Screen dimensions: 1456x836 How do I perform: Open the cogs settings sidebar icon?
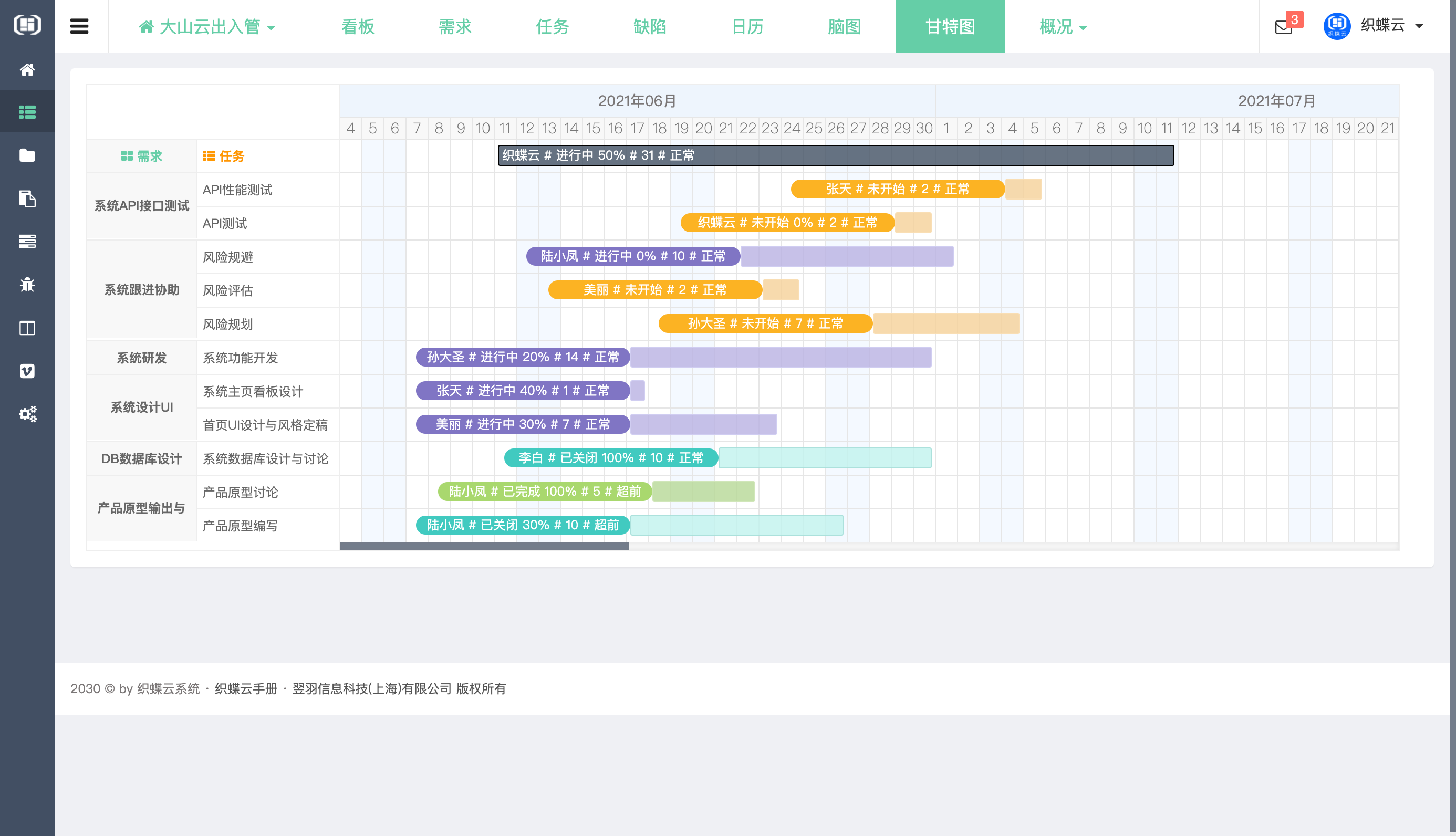[x=27, y=414]
